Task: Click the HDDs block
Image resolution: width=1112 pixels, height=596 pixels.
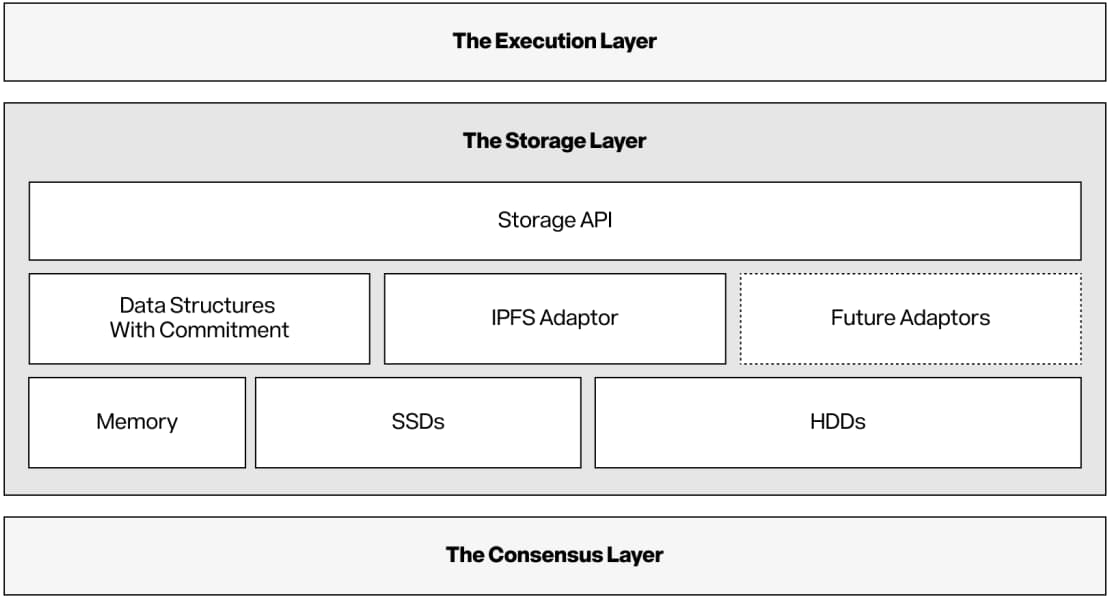Action: [x=838, y=422]
